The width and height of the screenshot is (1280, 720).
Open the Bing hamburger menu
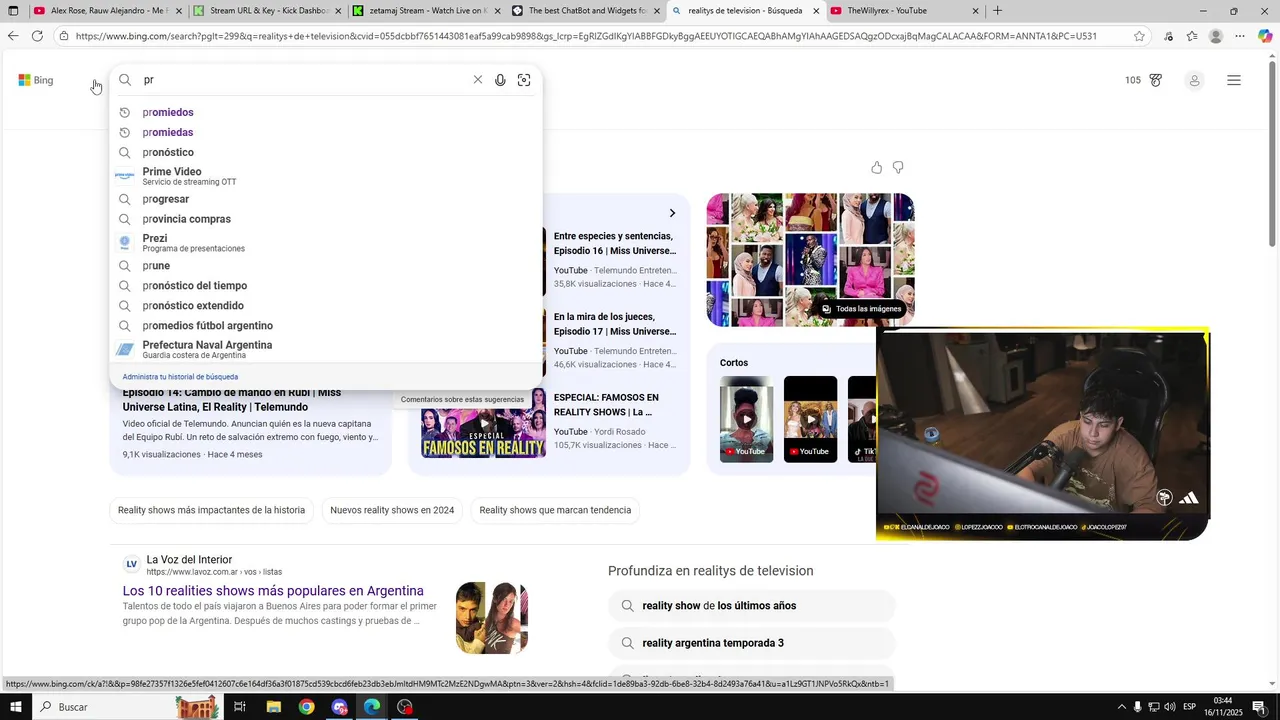pos(1234,80)
